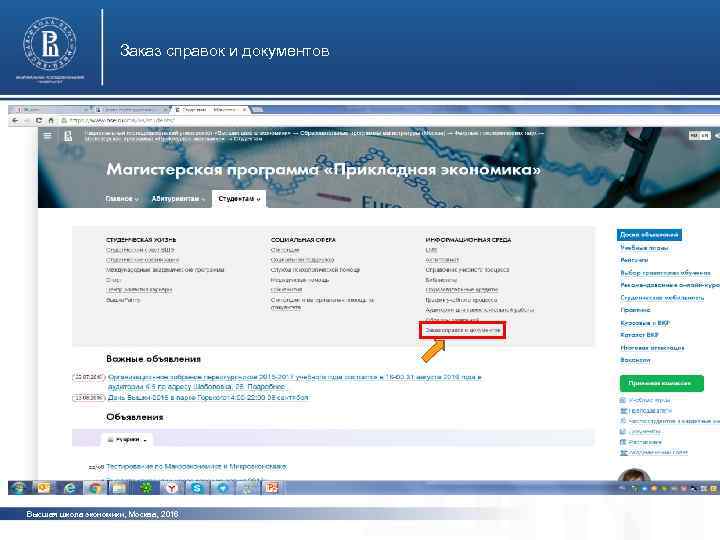Image resolution: width=720 pixels, height=540 pixels.
Task: Open the Расписание quick link
Action: click(645, 442)
